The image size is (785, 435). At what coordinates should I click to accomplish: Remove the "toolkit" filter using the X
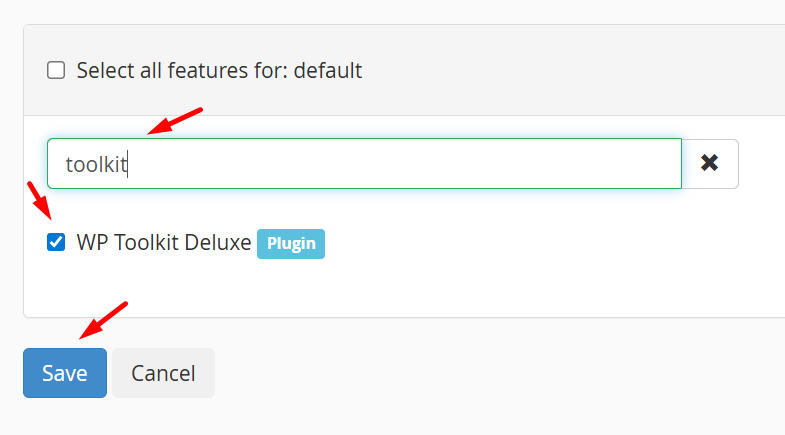pos(709,164)
